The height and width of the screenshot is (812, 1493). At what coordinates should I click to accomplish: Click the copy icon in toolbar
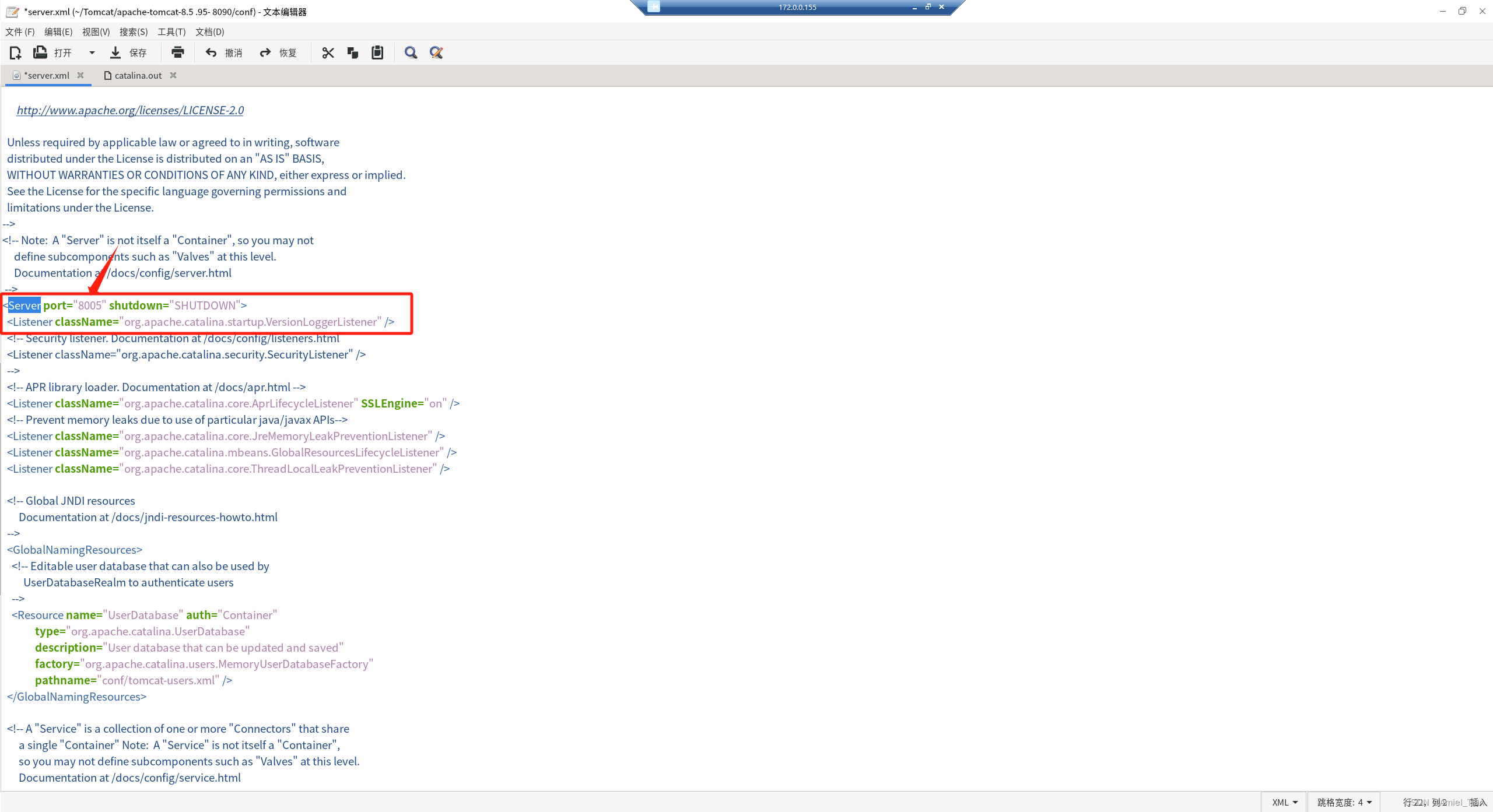[x=352, y=53]
